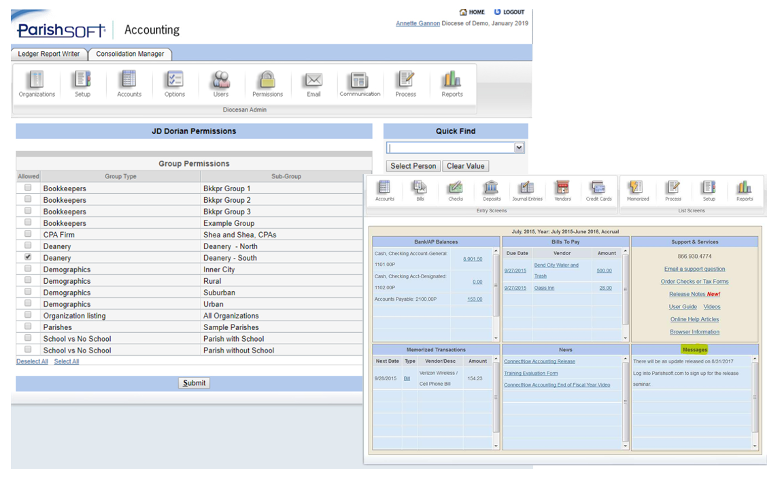Open Process icon in List Screens toolbar
The height and width of the screenshot is (480, 780).
coord(673,191)
